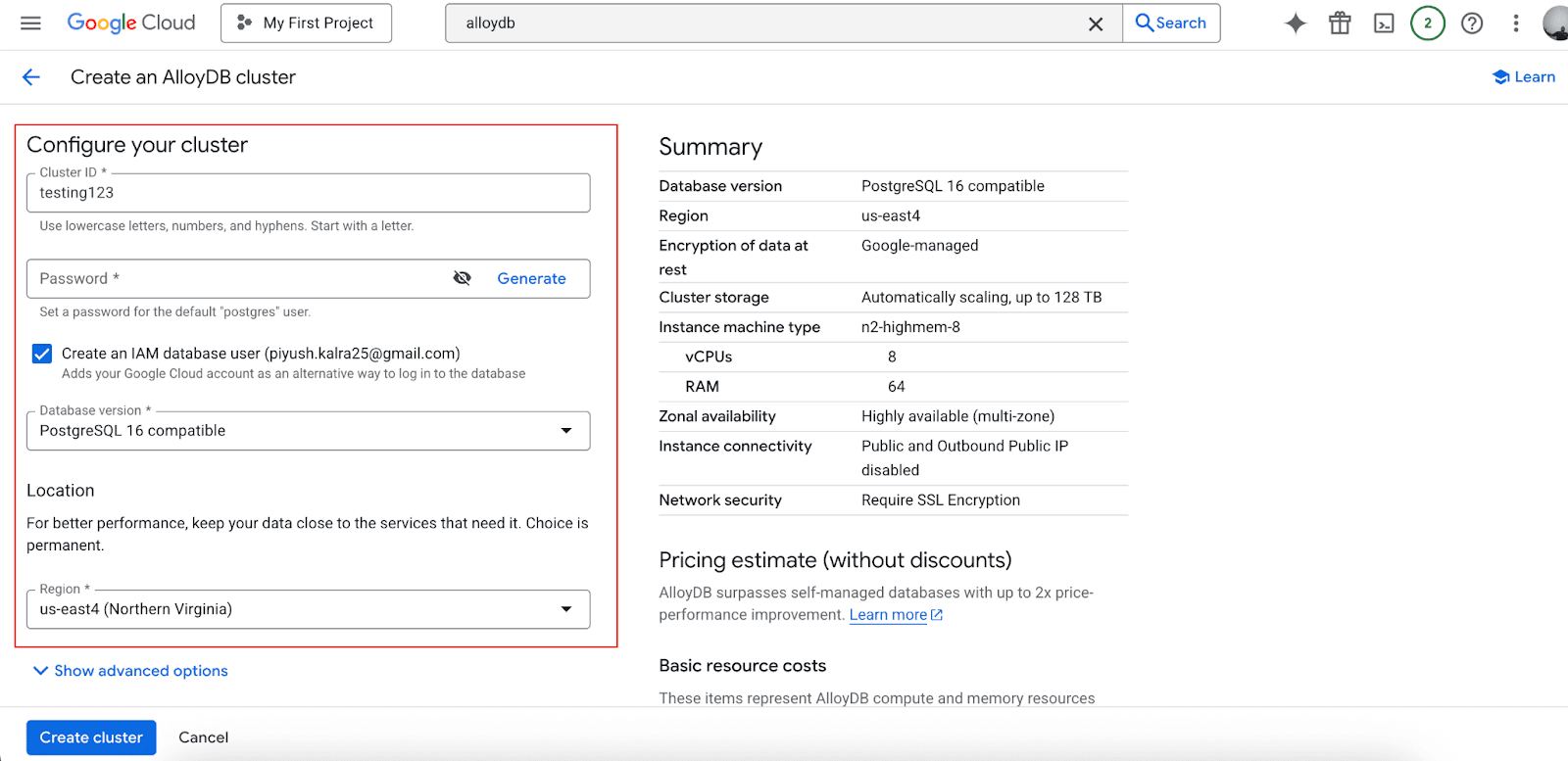Open the free trial gift icon

coord(1340,24)
